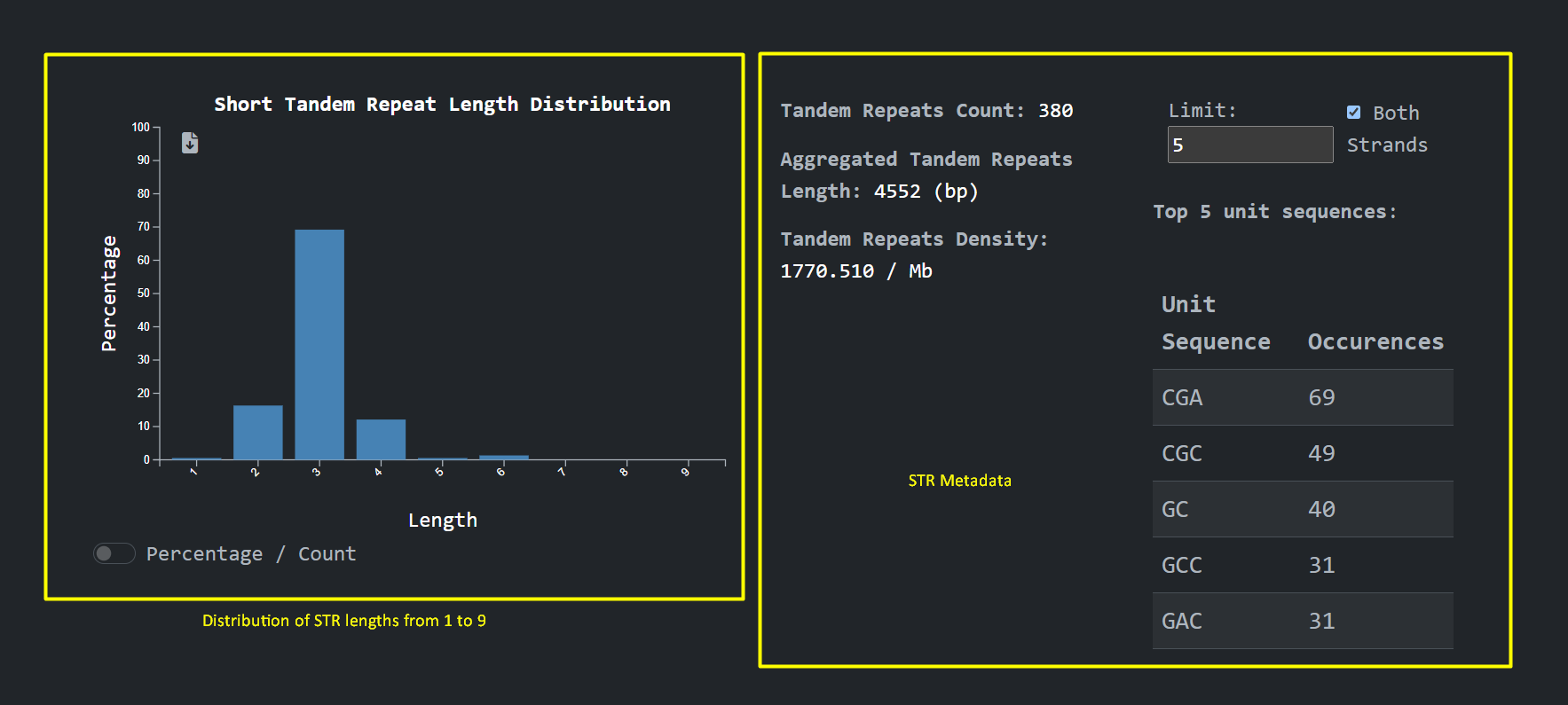Click the Short Tandem Repeat chart title
This screenshot has width=1568, height=705.
pos(442,104)
